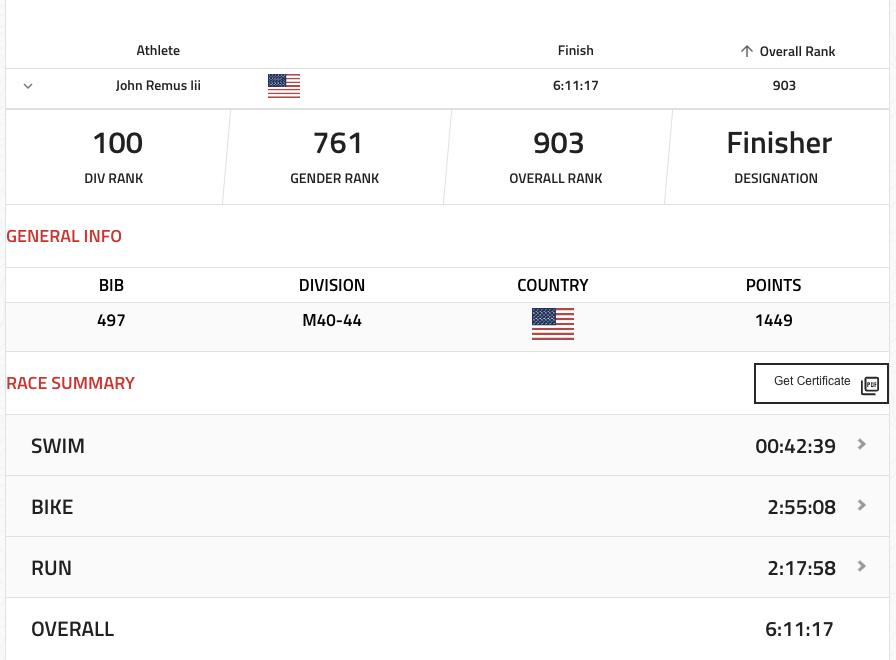The width and height of the screenshot is (896, 660).
Task: Expand the SWIM split details
Action: pos(862,445)
